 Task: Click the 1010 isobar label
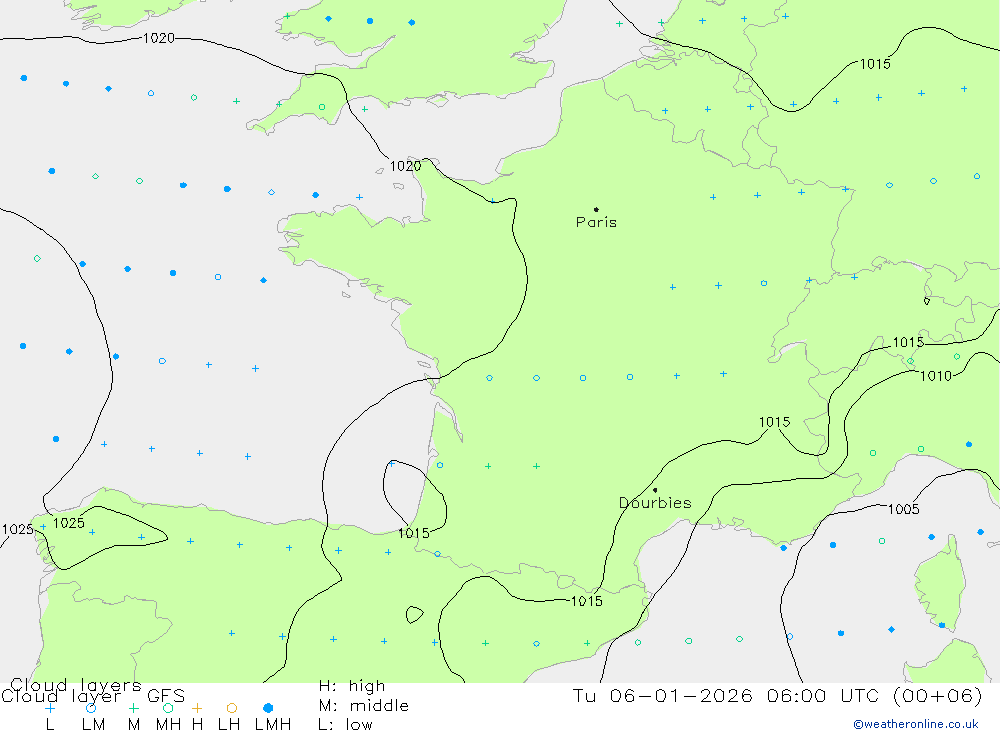pos(936,376)
